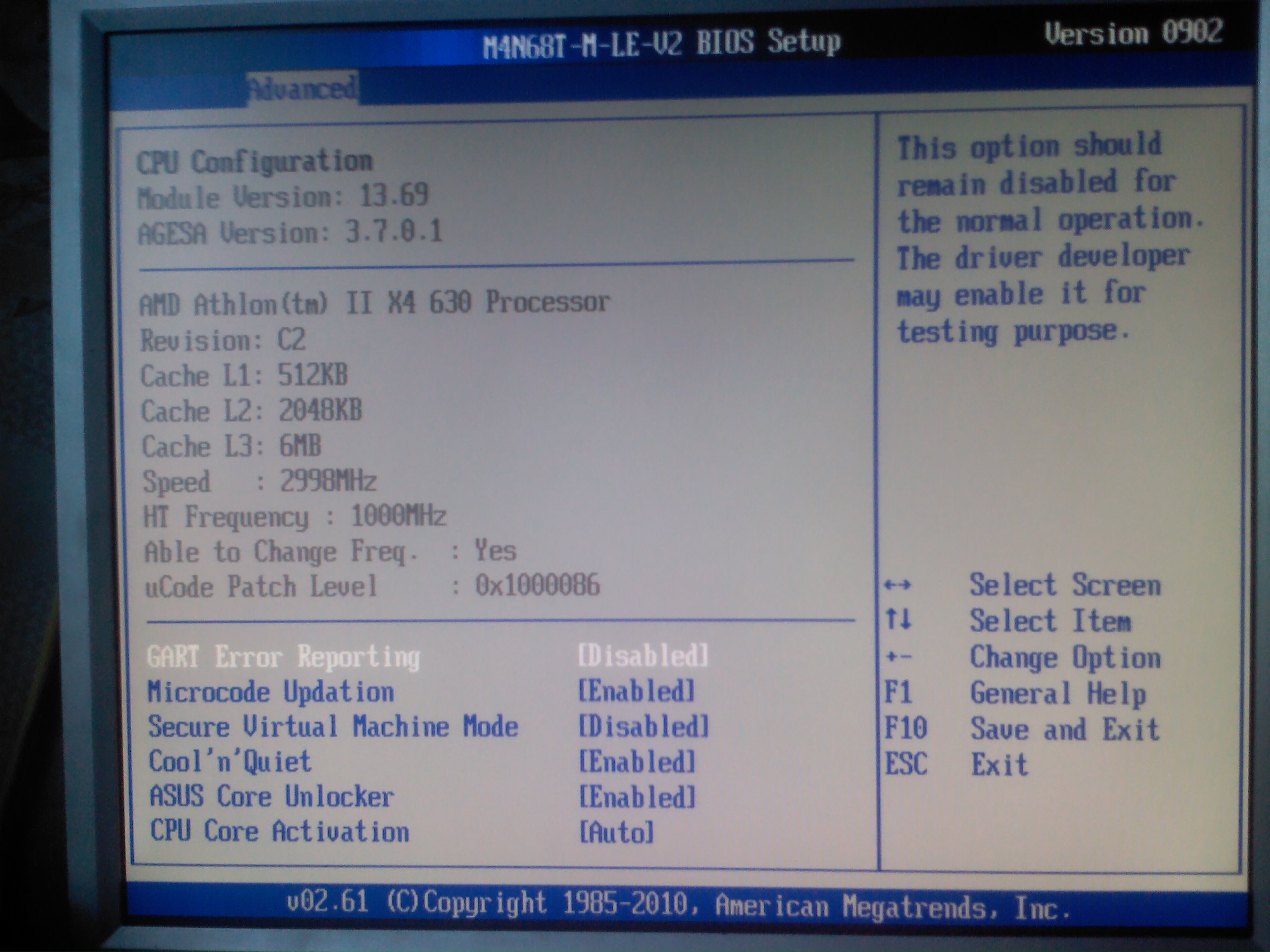This screenshot has height=952, width=1270.
Task: Toggle Secure Virtual Machine Mode value
Action: pyautogui.click(x=643, y=726)
